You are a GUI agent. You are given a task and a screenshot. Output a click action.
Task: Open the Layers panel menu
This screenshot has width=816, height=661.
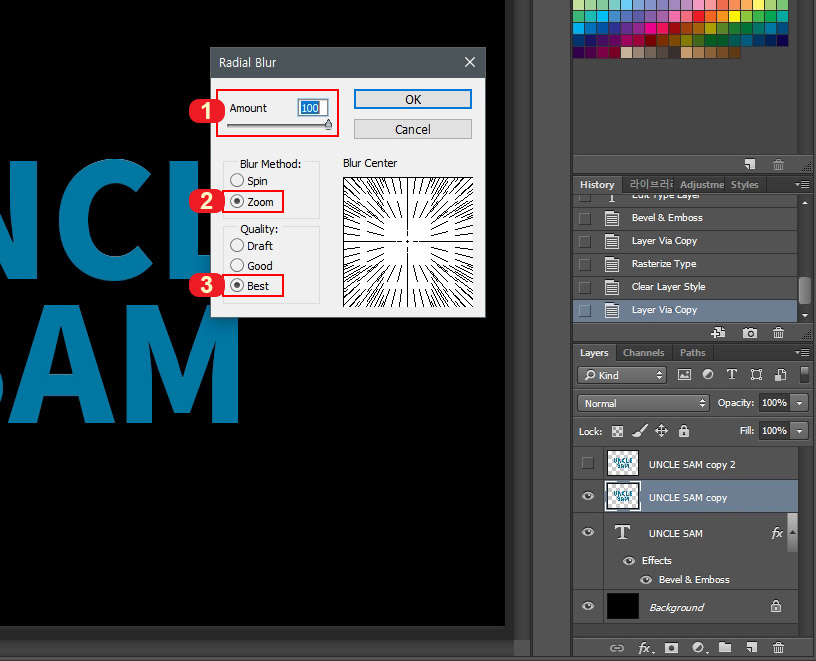click(801, 353)
